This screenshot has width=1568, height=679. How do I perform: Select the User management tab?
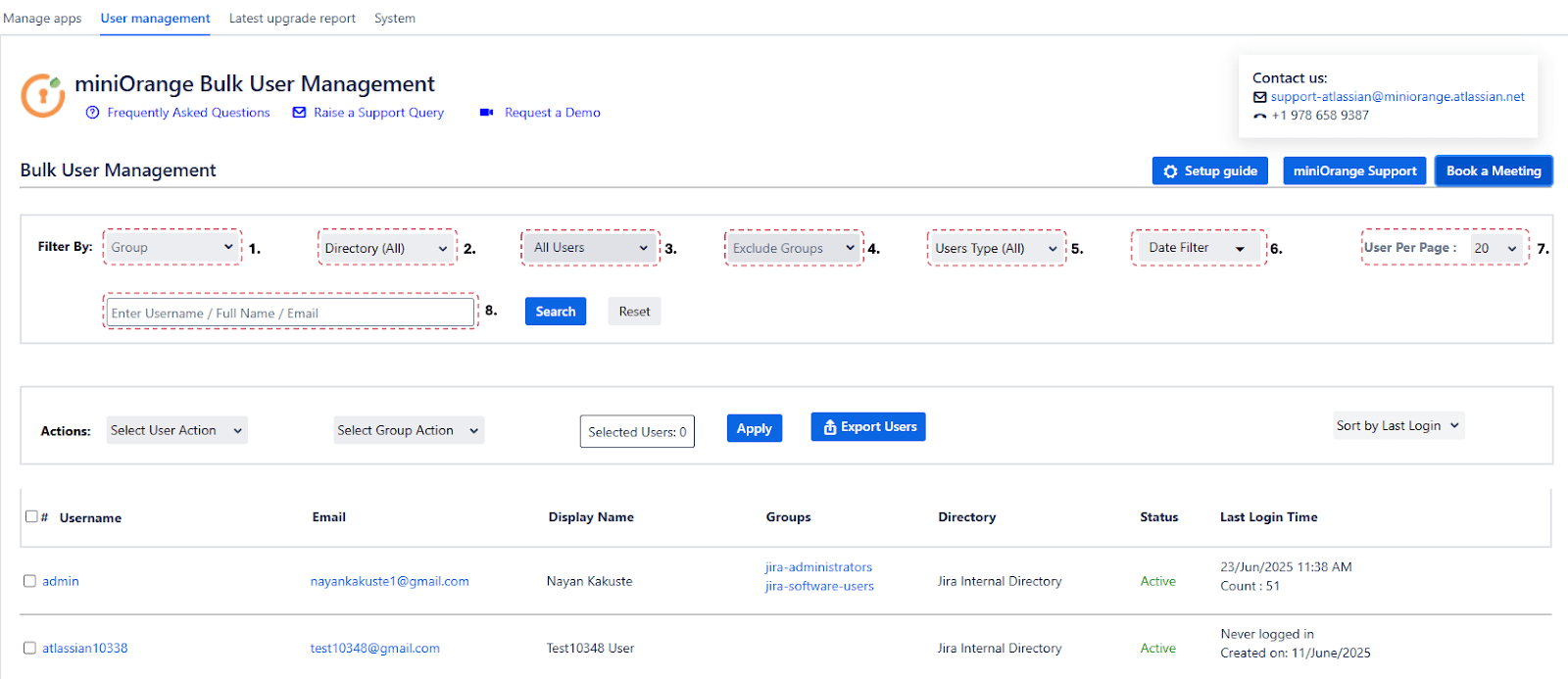coord(155,19)
